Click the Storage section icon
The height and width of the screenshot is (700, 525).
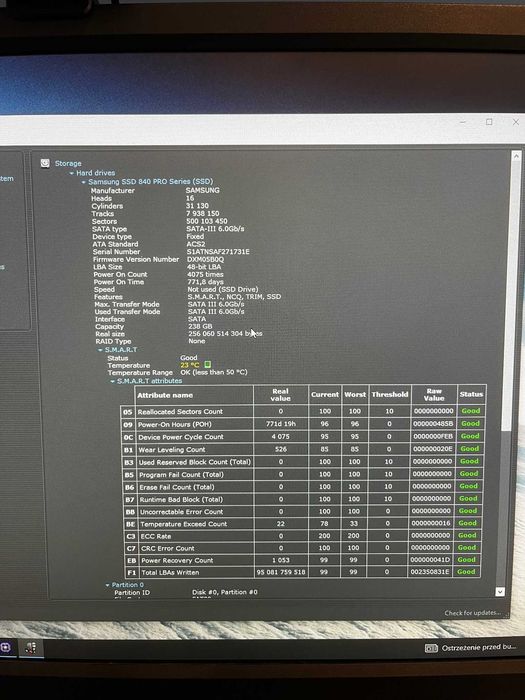pos(45,163)
